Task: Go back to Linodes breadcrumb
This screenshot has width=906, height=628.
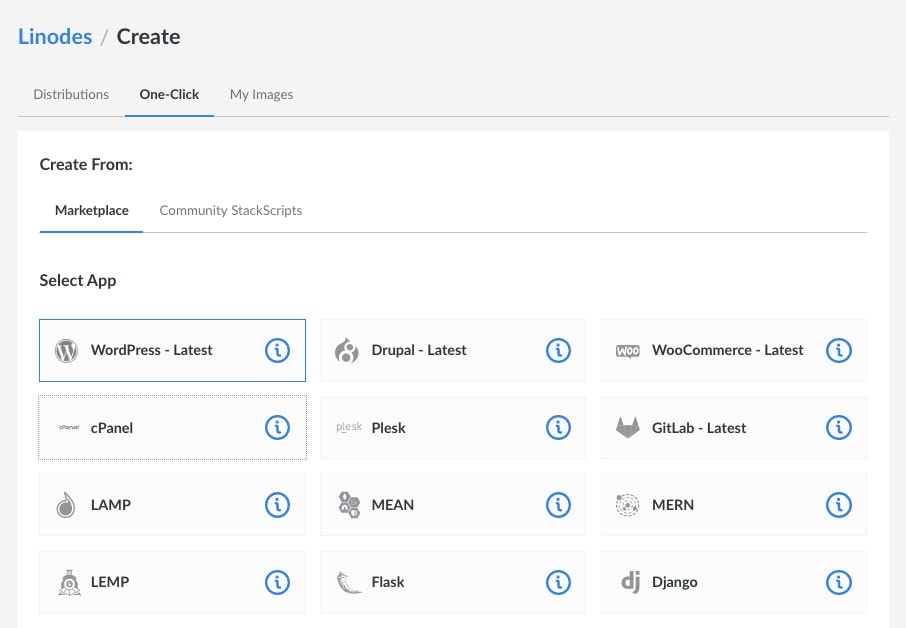Action: pyautogui.click(x=55, y=36)
